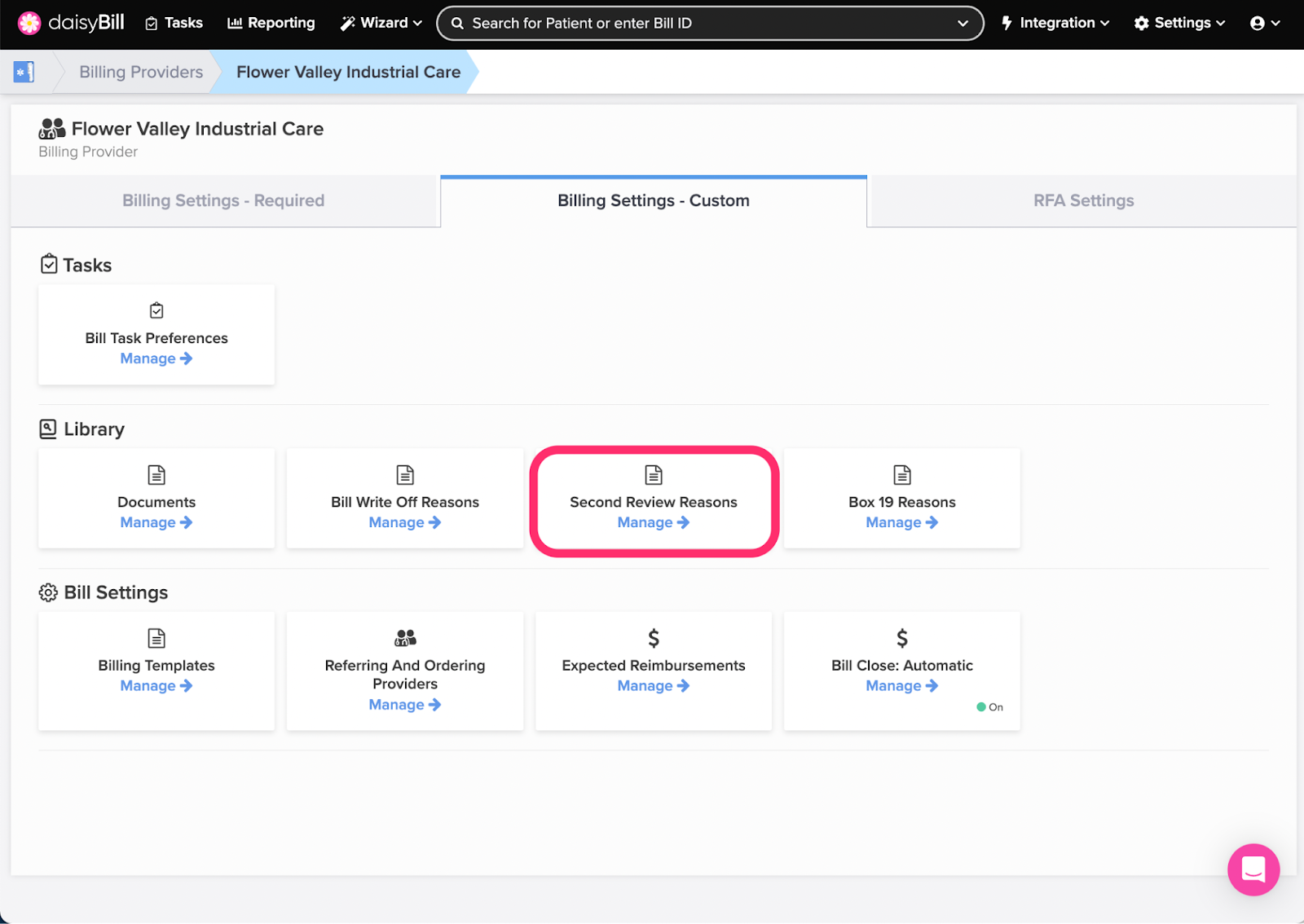Click the Second Review Reasons label
This screenshot has height=924, width=1304.
654,502
